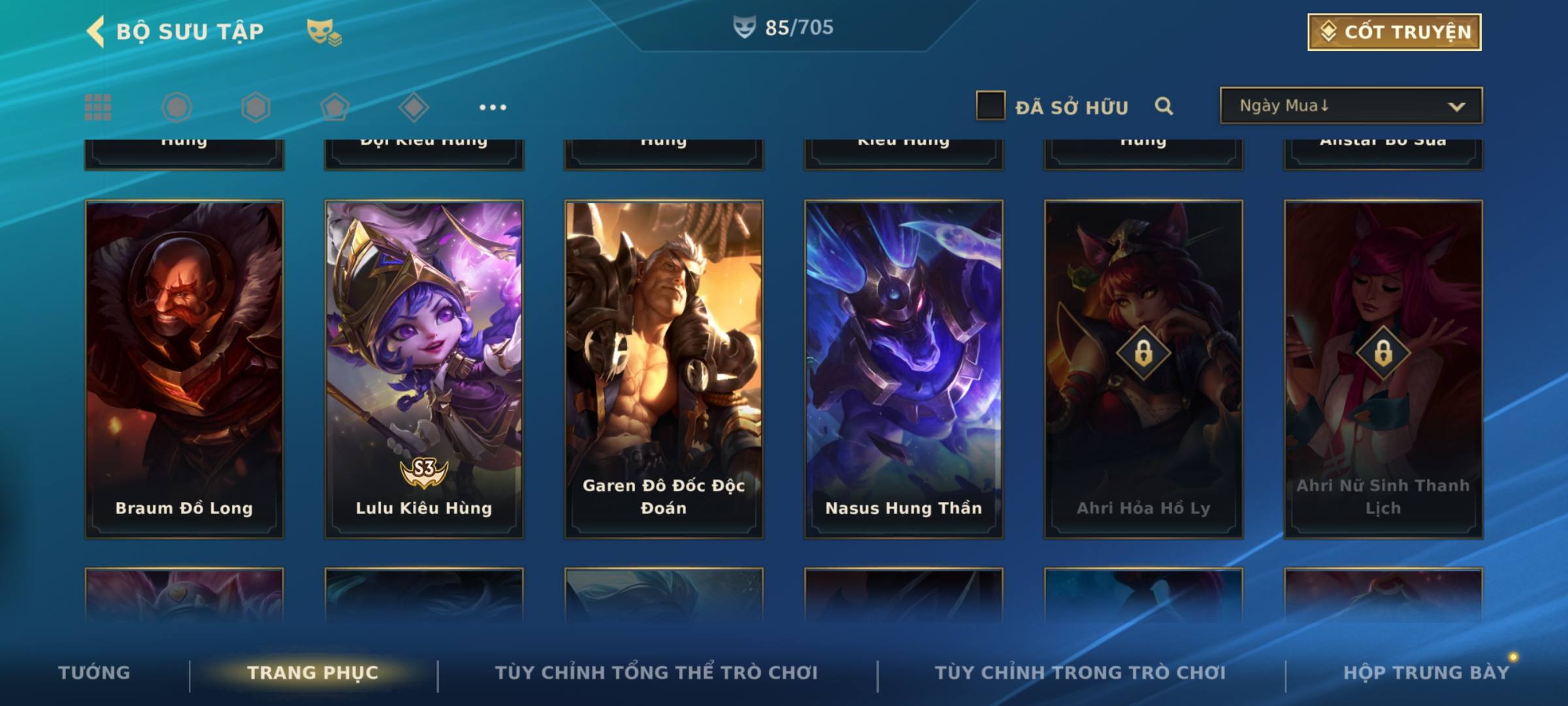Image resolution: width=1568 pixels, height=706 pixels.
Task: Switch to the Tướng tab
Action: click(94, 673)
